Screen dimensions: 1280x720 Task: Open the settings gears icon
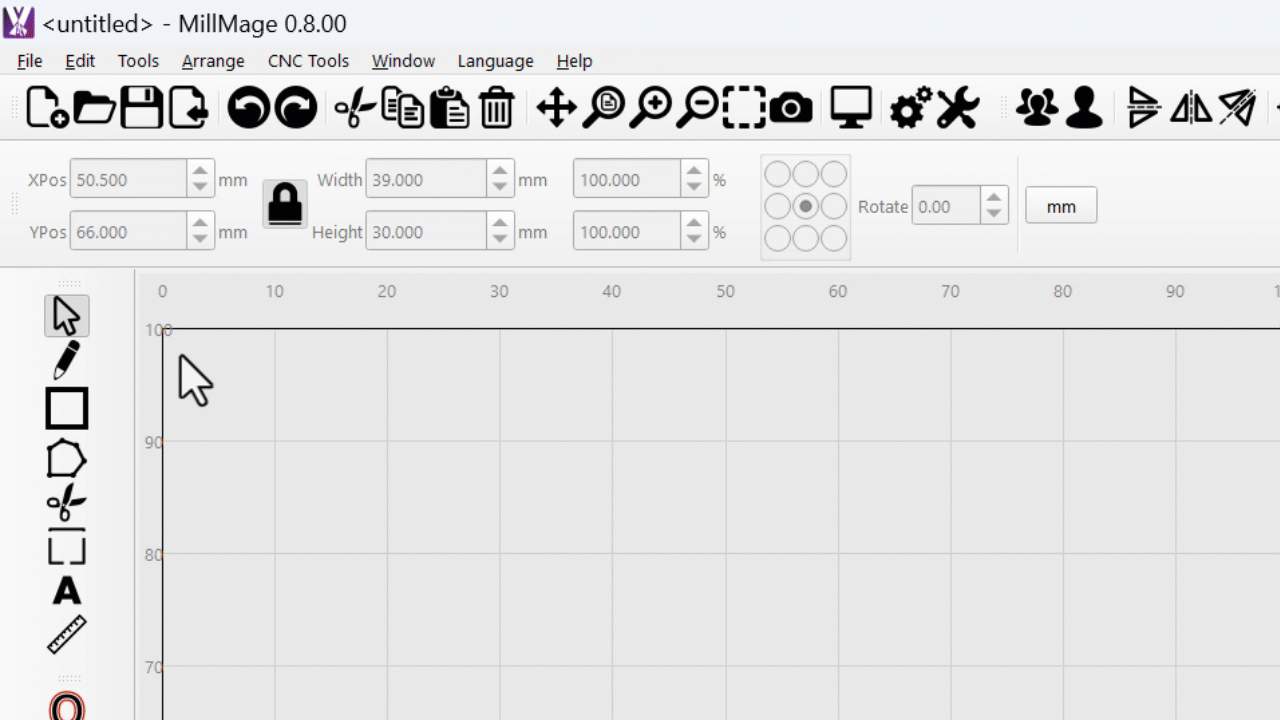(910, 107)
